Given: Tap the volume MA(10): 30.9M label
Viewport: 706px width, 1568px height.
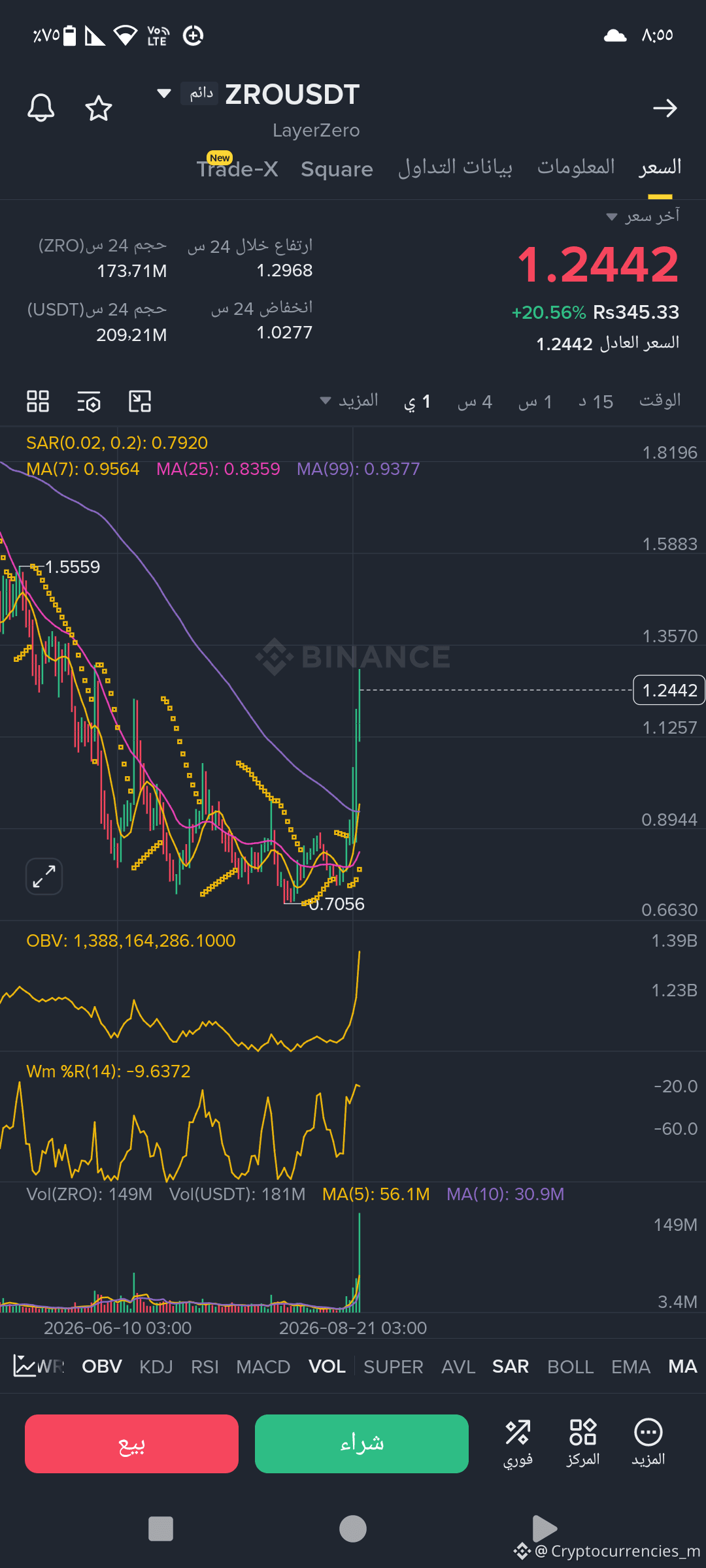Looking at the screenshot, I should 505,1194.
